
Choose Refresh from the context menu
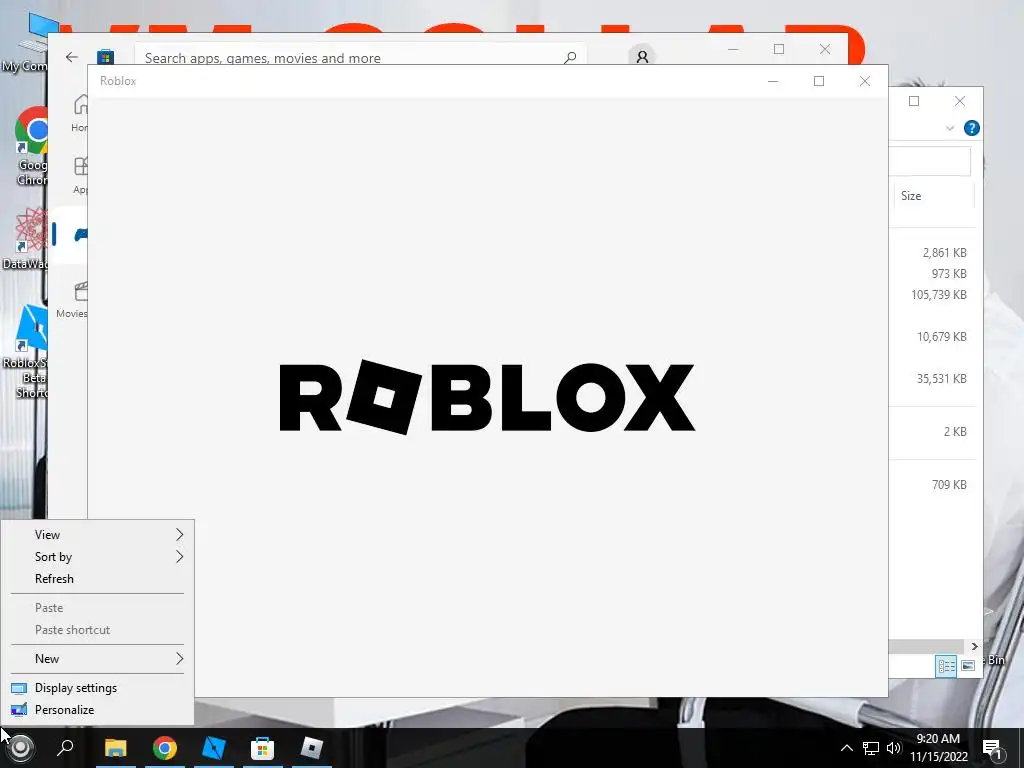coord(98,579)
